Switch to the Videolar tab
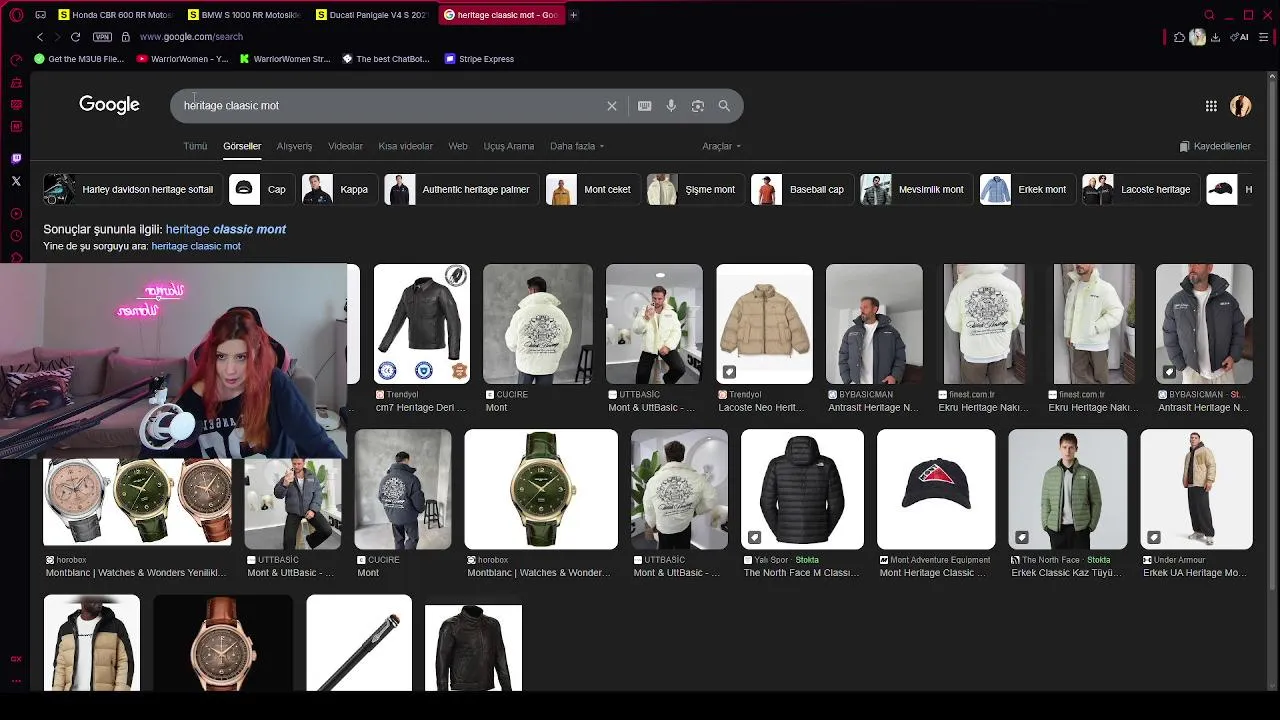 click(x=345, y=146)
